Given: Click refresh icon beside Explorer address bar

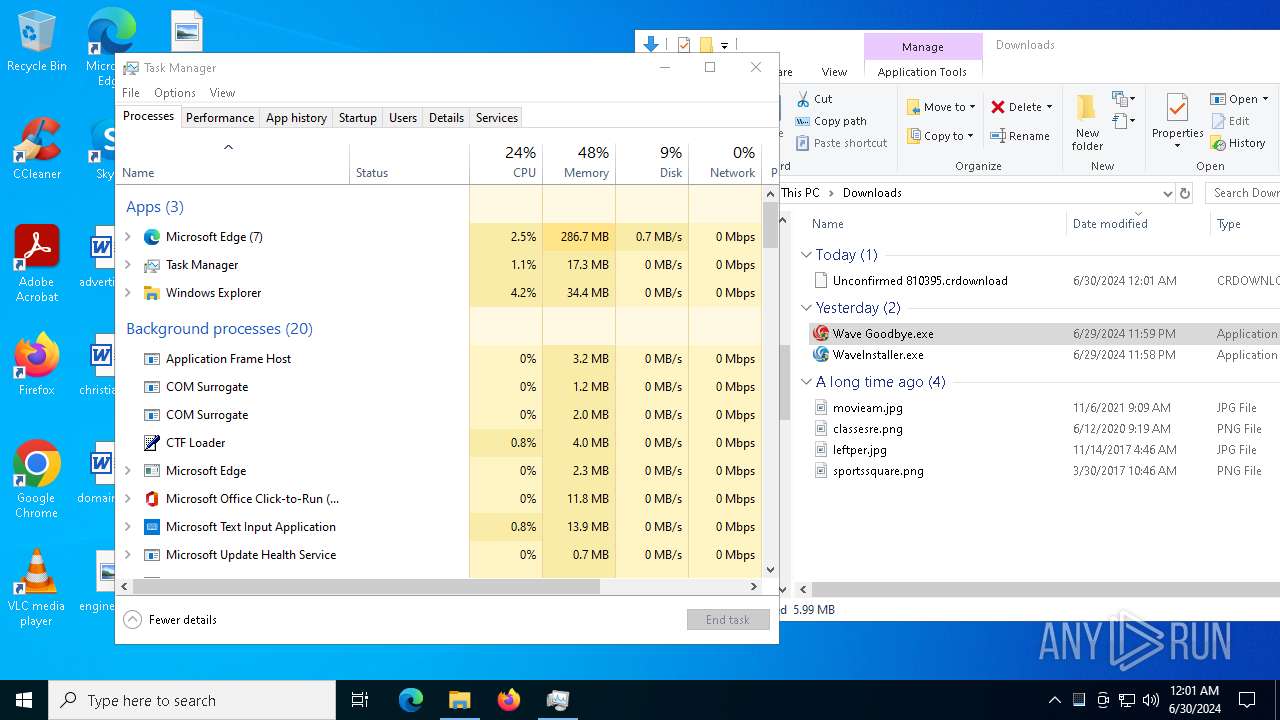Looking at the screenshot, I should tap(1185, 193).
